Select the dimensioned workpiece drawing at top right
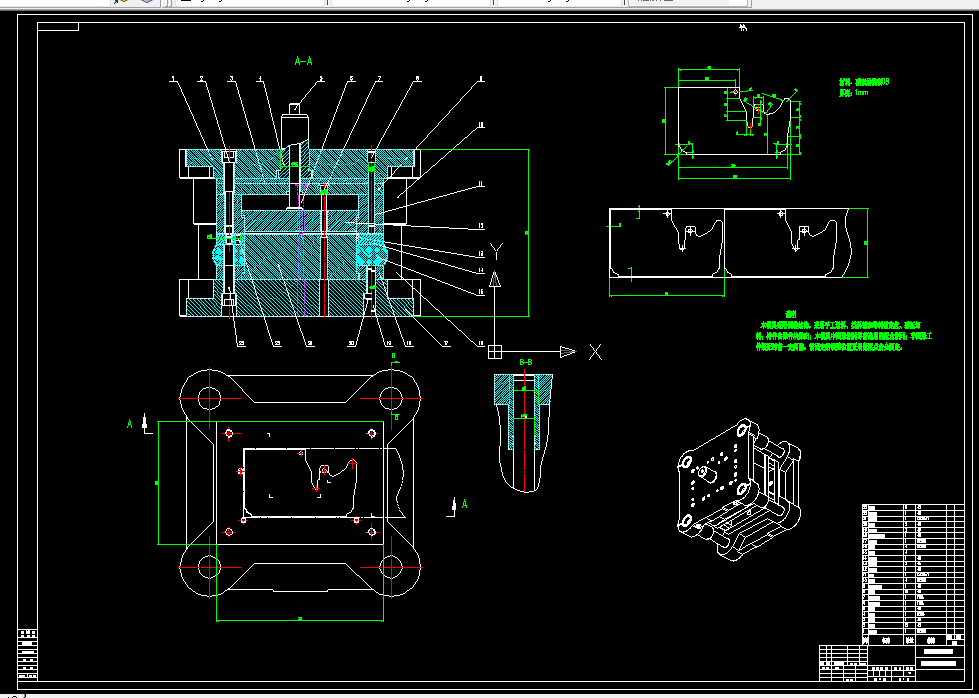 pyautogui.click(x=734, y=122)
